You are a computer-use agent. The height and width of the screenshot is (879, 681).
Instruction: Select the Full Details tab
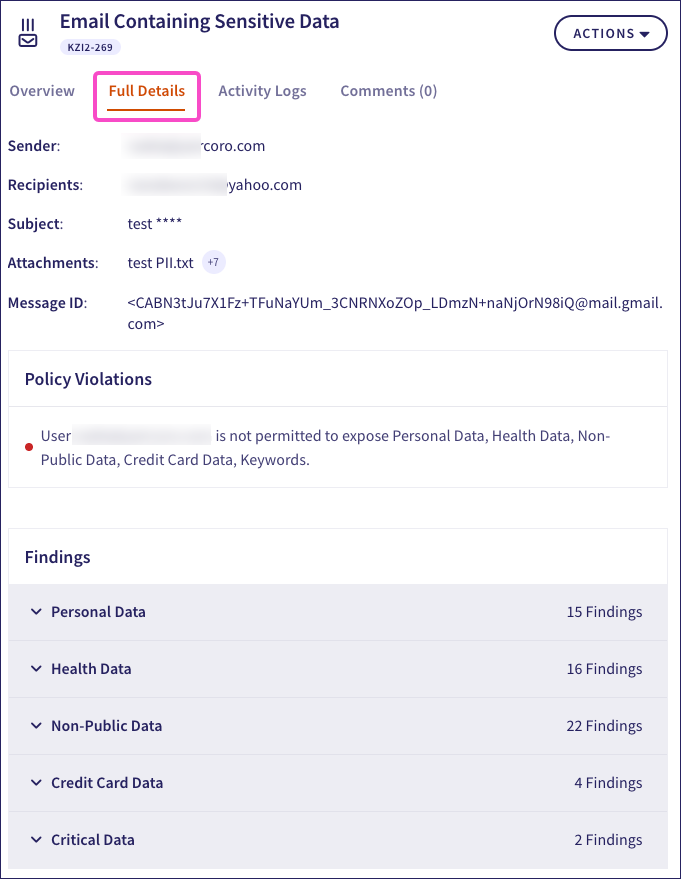pos(147,91)
